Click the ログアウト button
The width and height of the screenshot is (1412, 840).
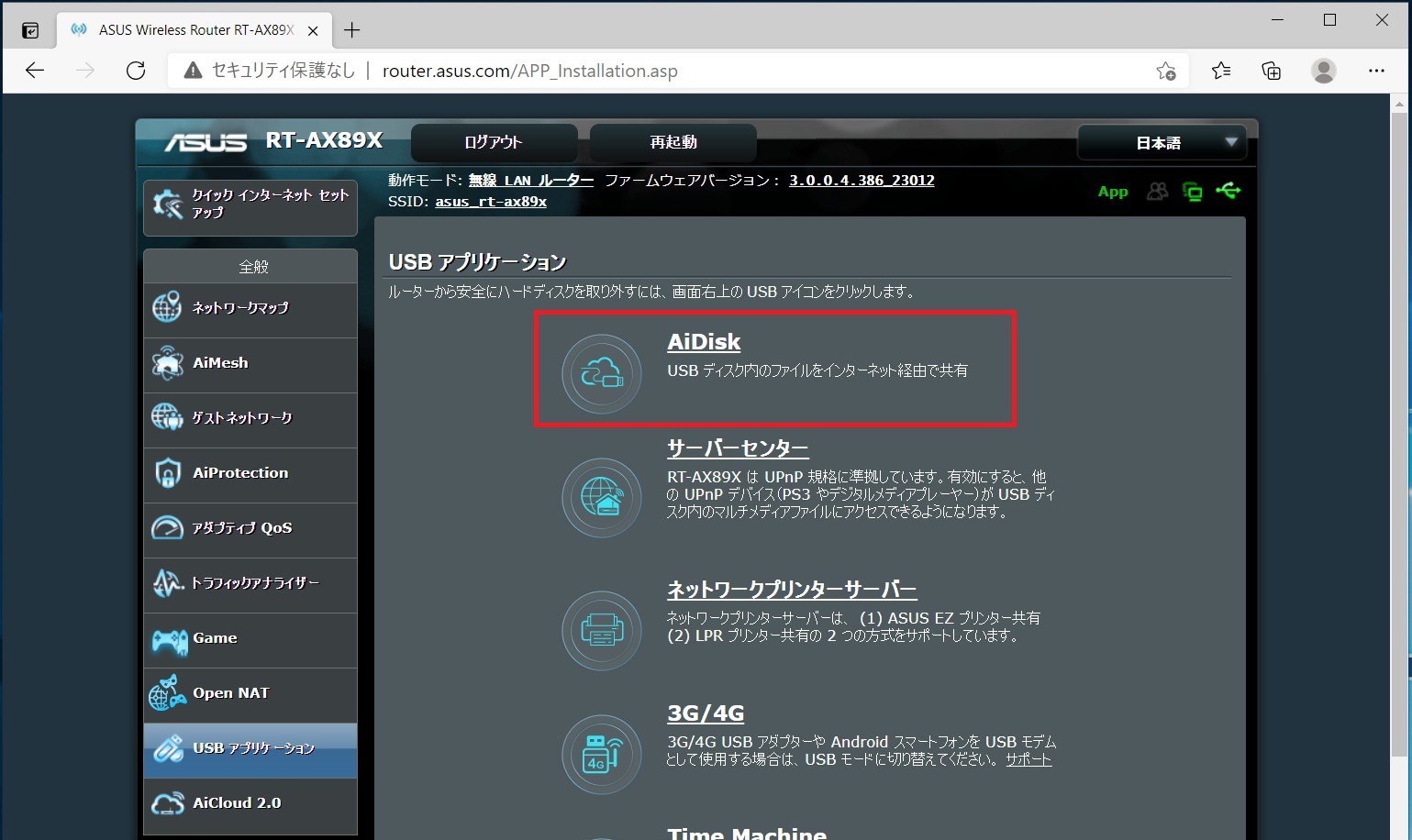pyautogui.click(x=494, y=142)
